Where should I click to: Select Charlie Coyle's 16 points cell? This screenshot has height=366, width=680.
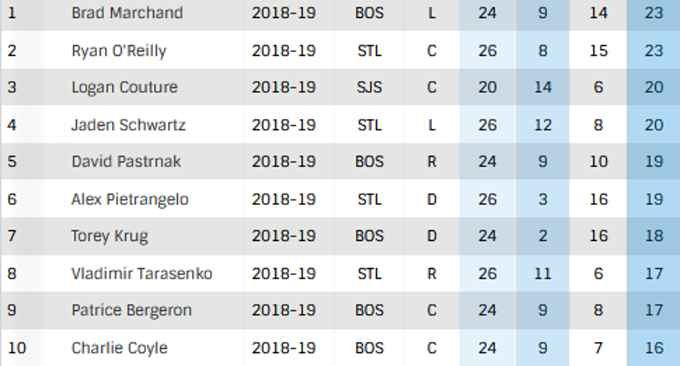click(654, 348)
